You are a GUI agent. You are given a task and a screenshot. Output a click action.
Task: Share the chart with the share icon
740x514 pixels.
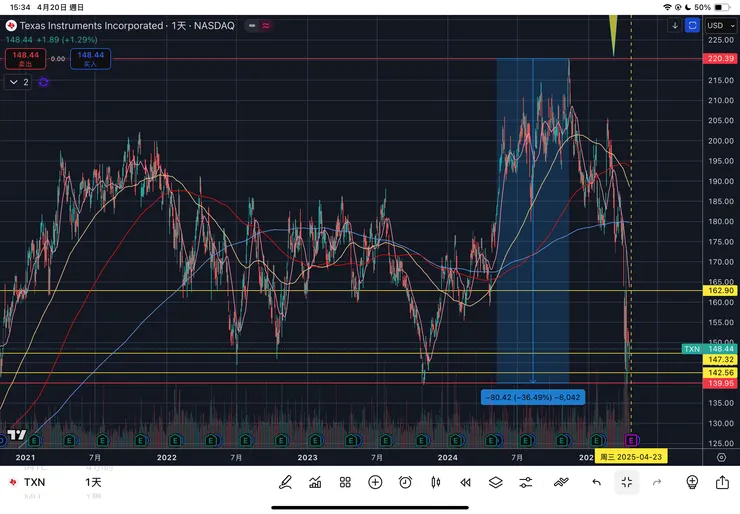[723, 482]
